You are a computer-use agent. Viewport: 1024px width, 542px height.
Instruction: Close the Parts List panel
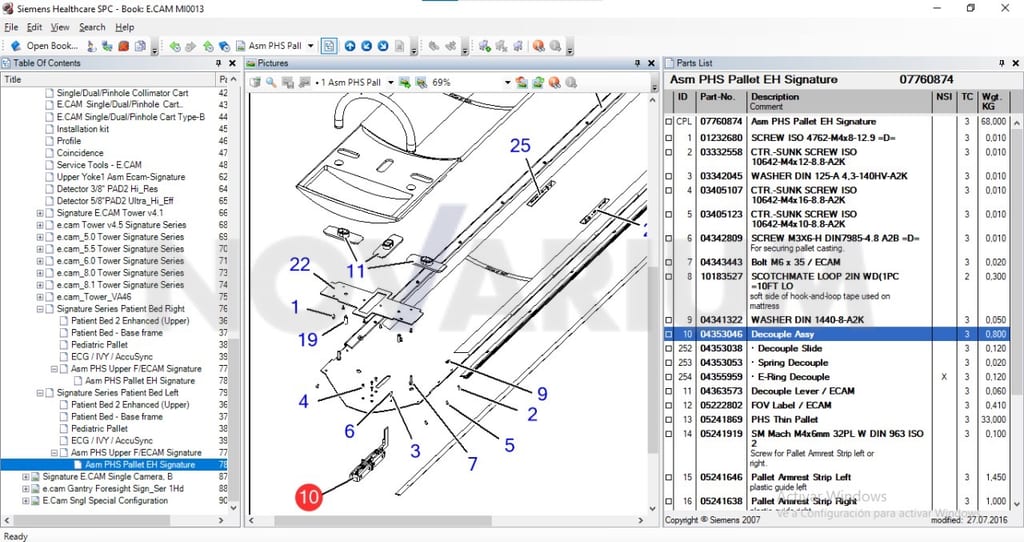[x=1016, y=63]
